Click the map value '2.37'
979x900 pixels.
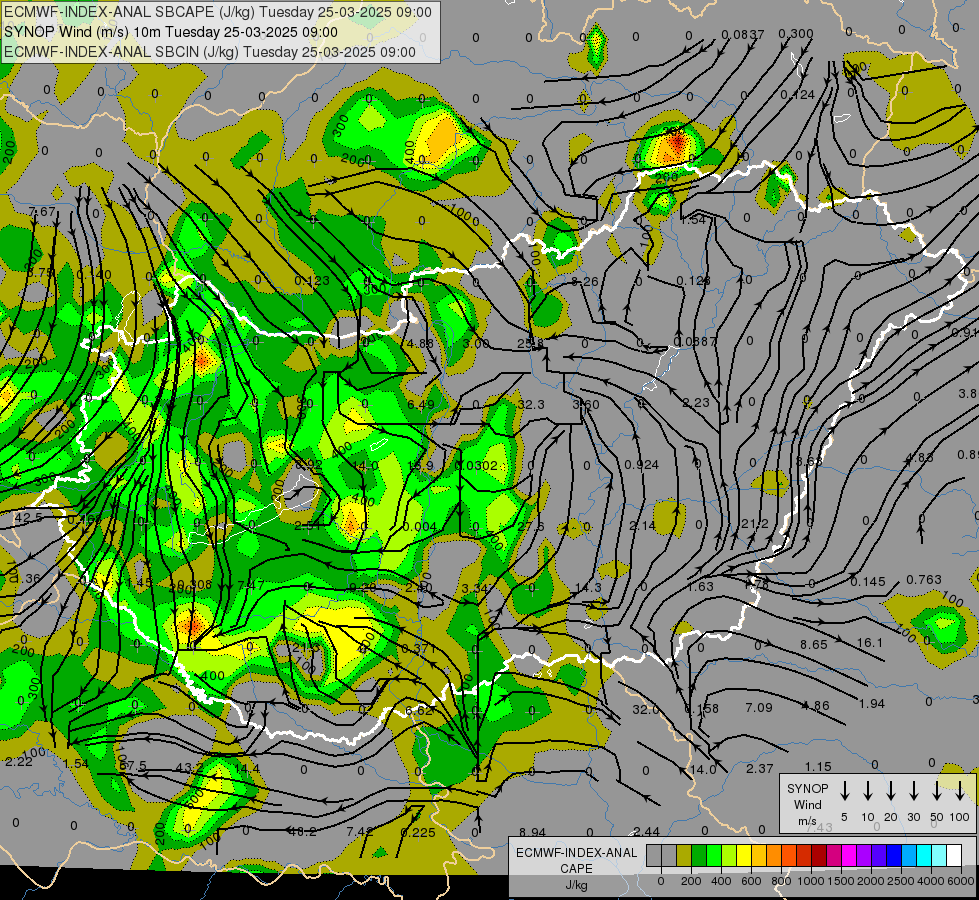point(760,769)
